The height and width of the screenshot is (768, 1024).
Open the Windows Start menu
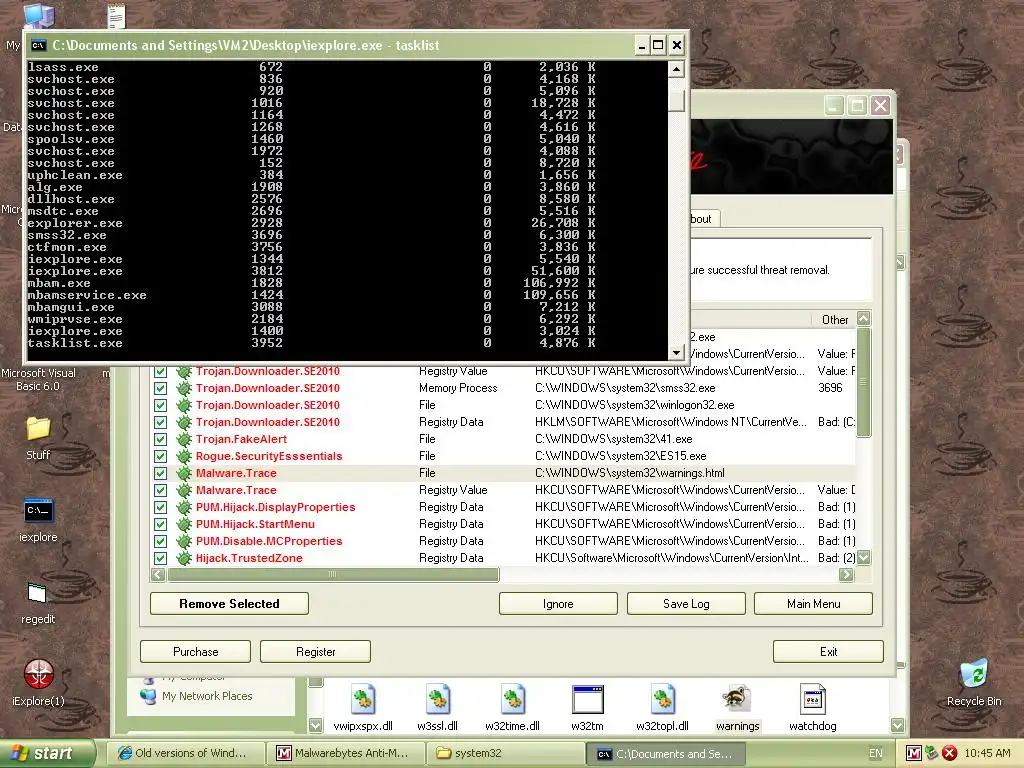click(x=47, y=753)
